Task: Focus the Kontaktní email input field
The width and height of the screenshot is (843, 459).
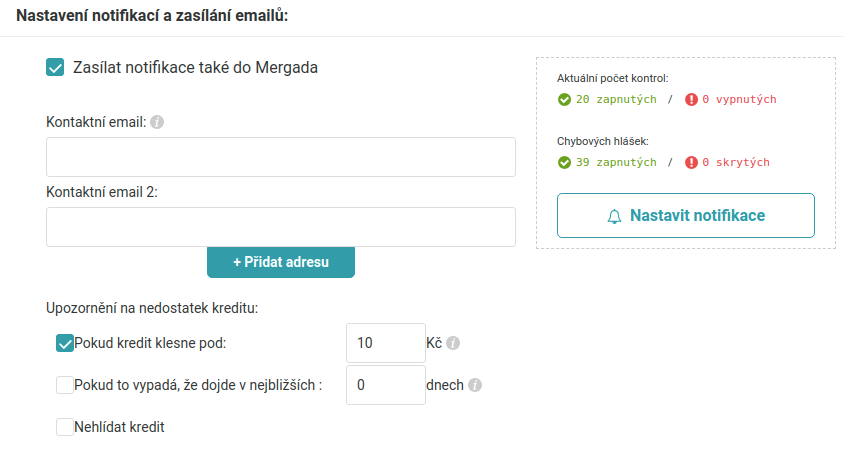Action: pos(280,157)
